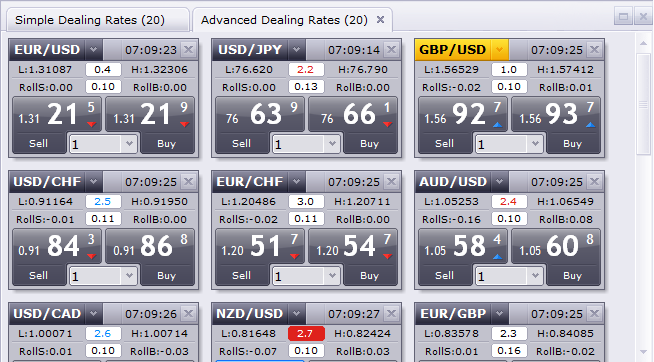Viewport: 654px width, 362px height.
Task: Switch to Simple Dealing Rates tab
Action: [x=90, y=20]
